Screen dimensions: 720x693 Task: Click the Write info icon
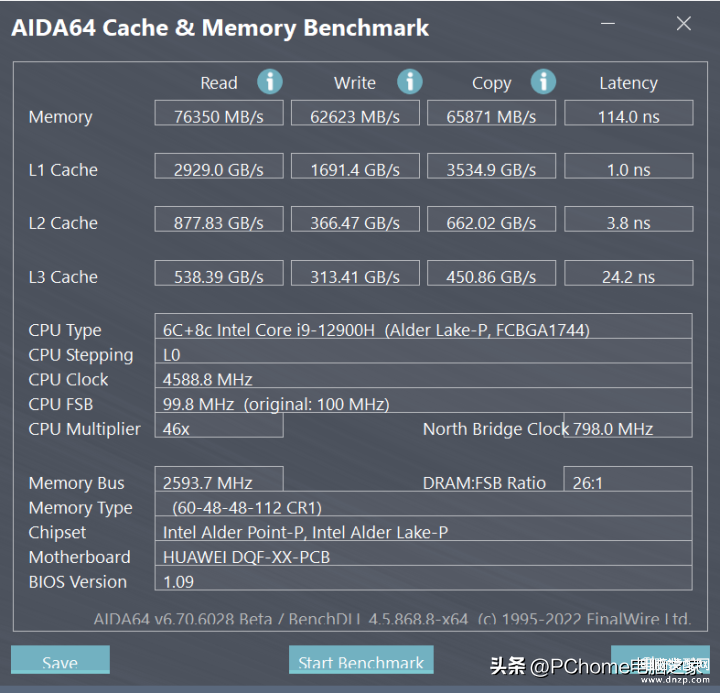410,82
